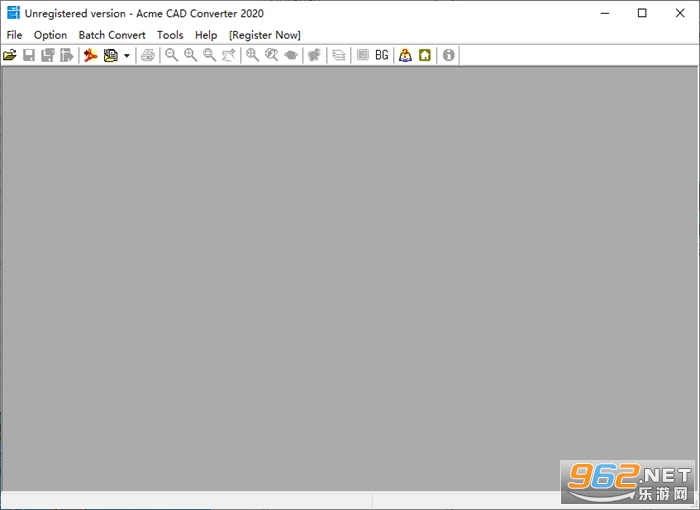
Task: Click the 3D orbit view icon
Action: pyautogui.click(x=291, y=55)
